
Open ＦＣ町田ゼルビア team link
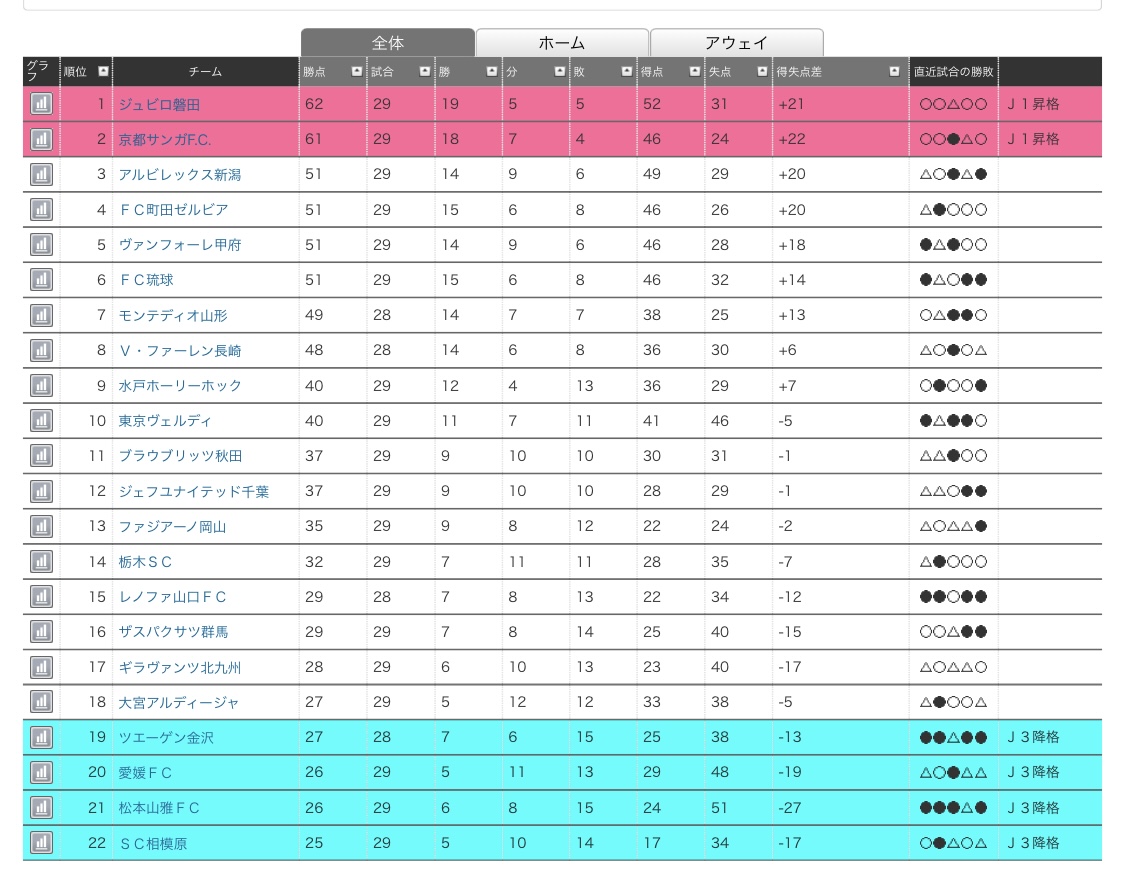click(173, 210)
